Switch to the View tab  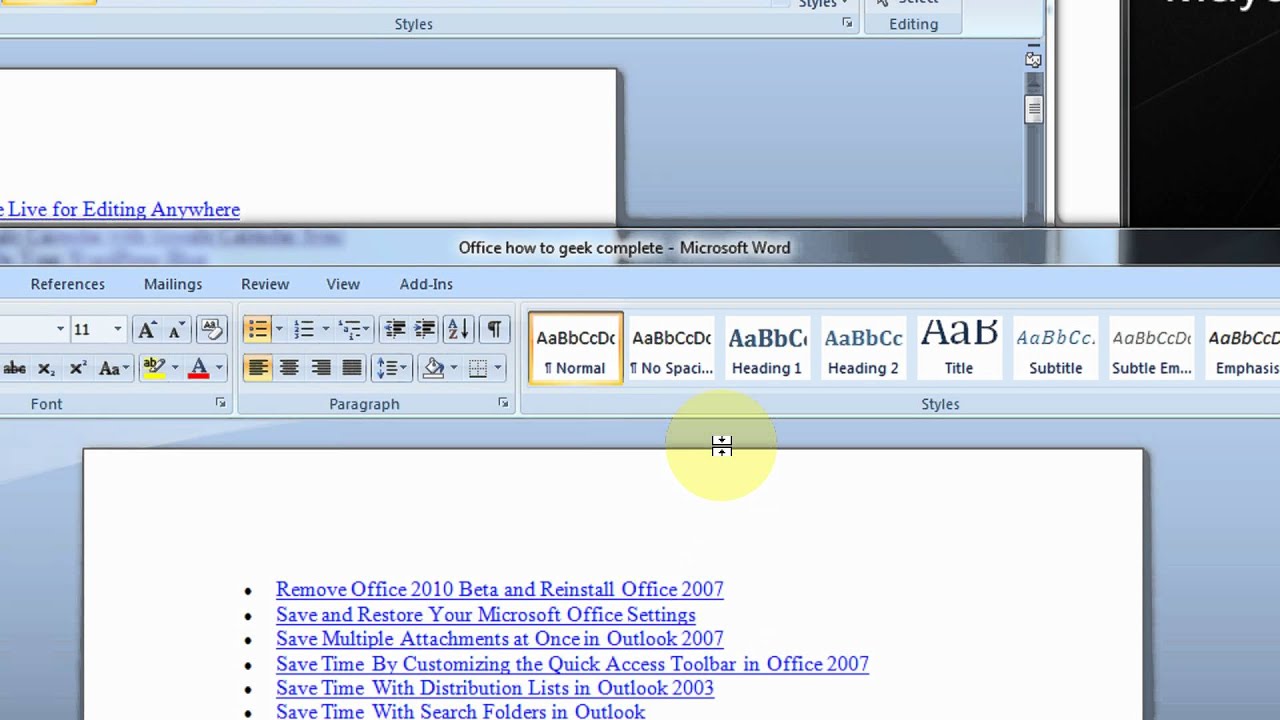(343, 284)
